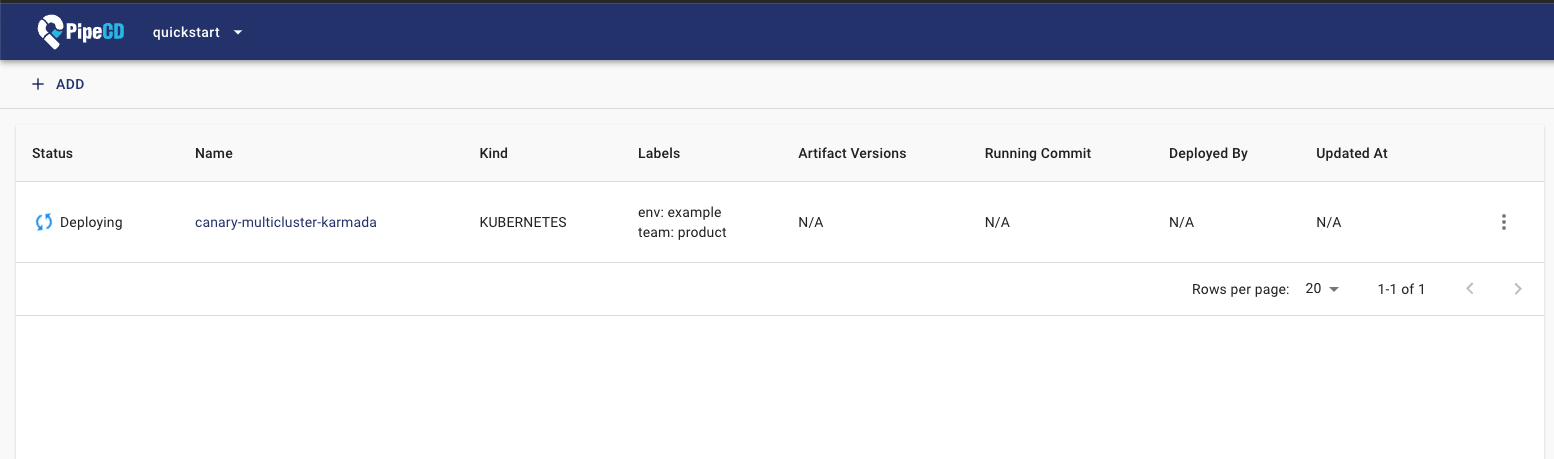Screen dimensions: 1554x459
Task: Open the three-dot row actions menu
Action: tap(1503, 222)
